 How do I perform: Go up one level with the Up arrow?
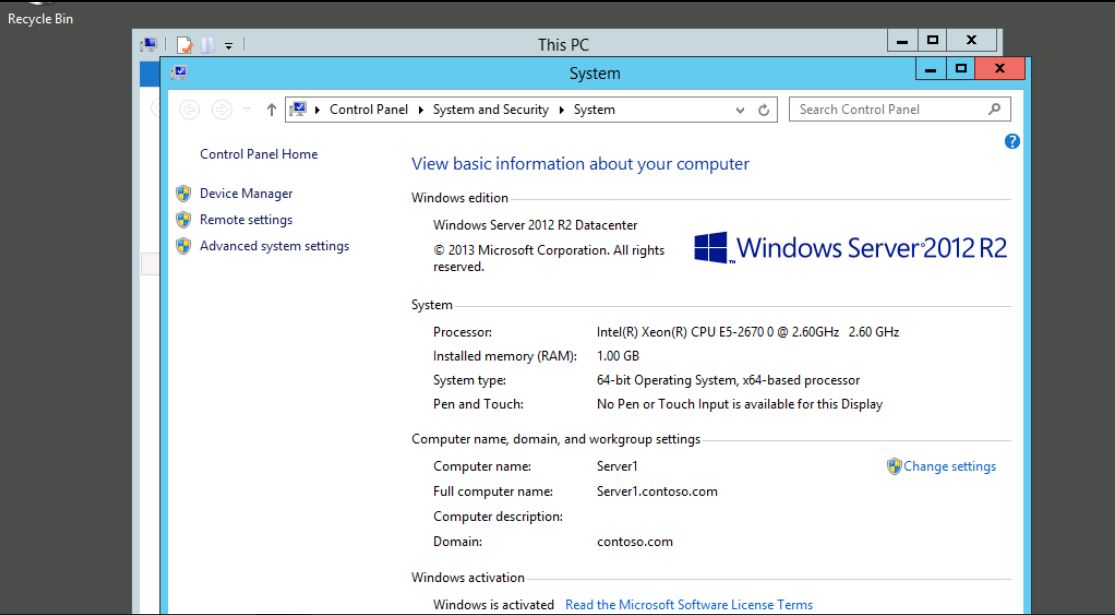271,109
